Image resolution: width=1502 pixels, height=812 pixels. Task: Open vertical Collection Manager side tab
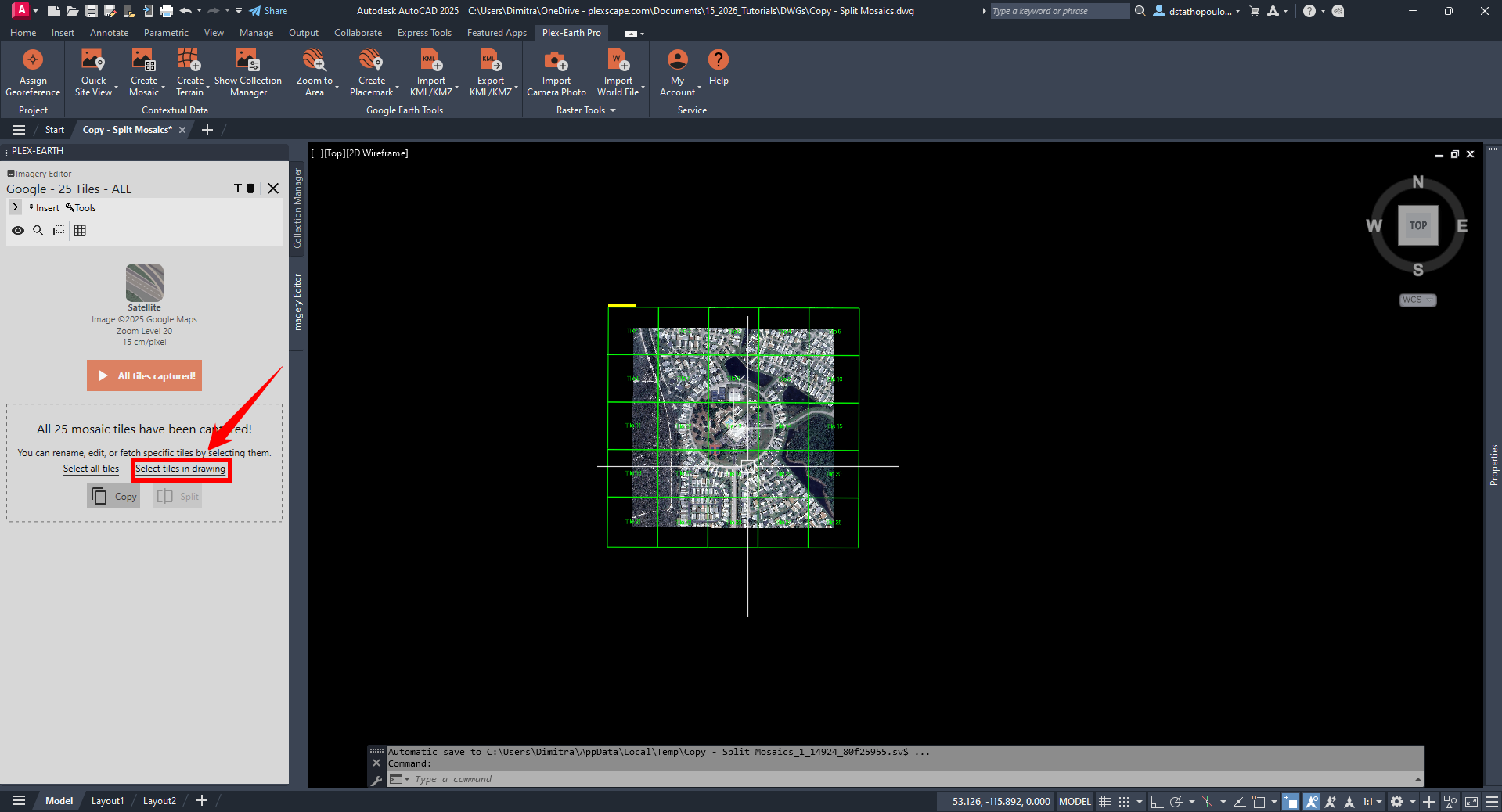(x=297, y=208)
